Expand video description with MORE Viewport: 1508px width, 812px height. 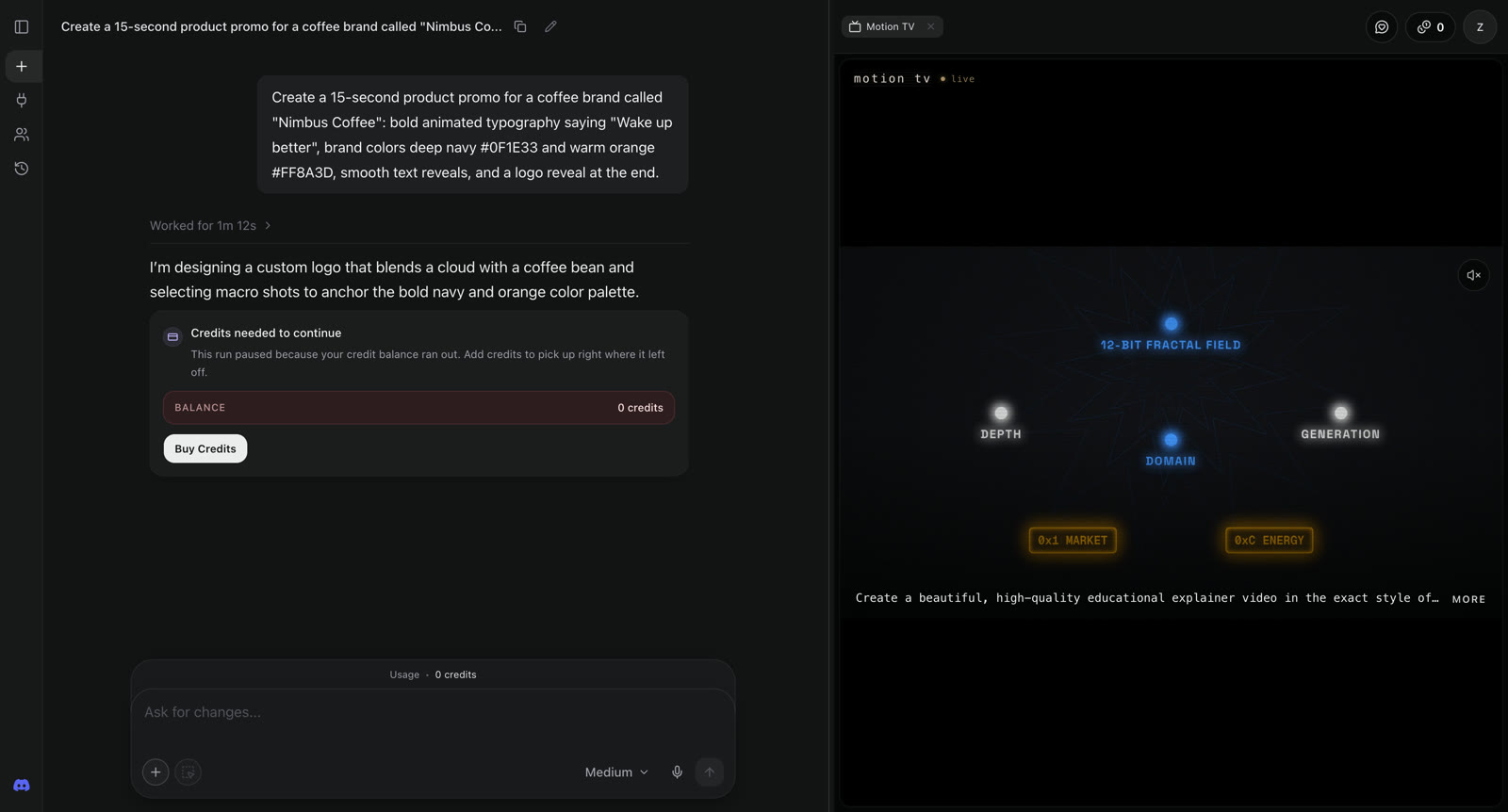point(1468,599)
